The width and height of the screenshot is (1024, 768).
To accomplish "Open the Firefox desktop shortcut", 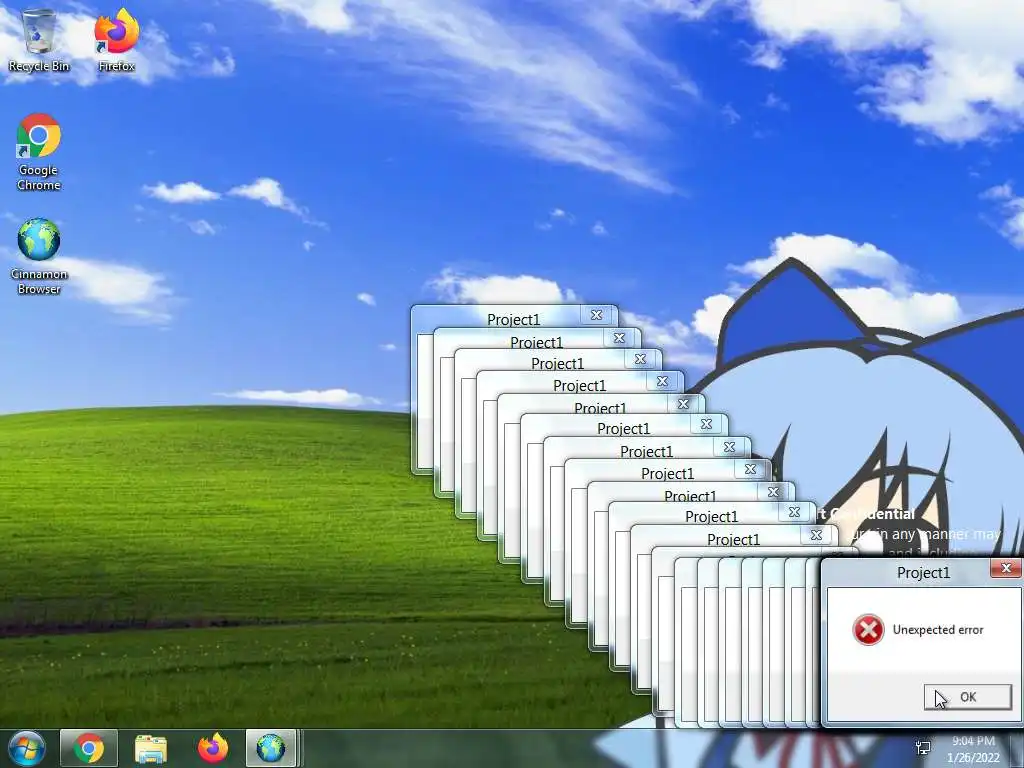I will point(116,40).
